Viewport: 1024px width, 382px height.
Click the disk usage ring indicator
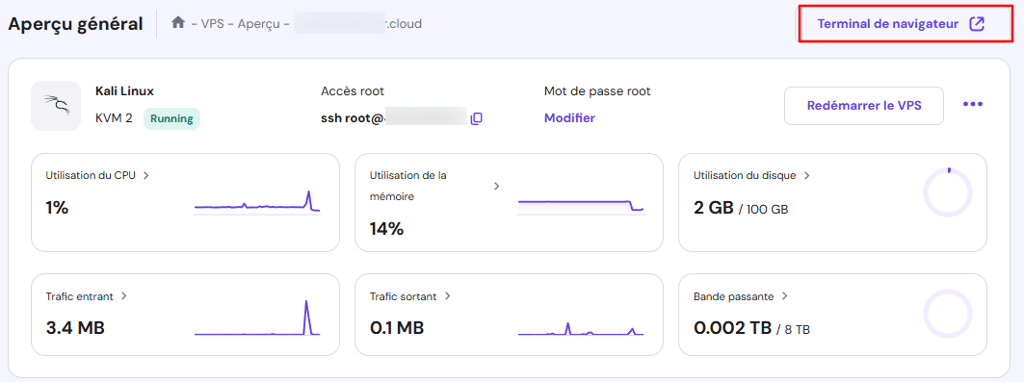coord(948,192)
